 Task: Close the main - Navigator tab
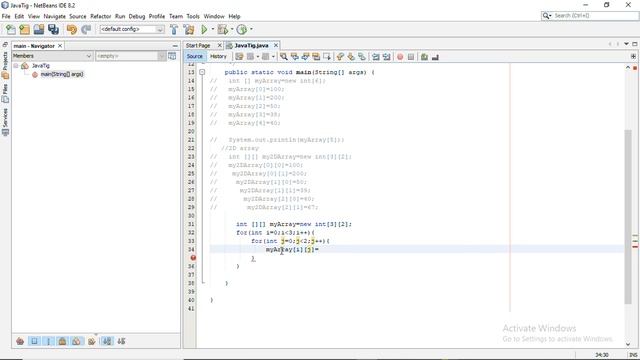[x=60, y=46]
